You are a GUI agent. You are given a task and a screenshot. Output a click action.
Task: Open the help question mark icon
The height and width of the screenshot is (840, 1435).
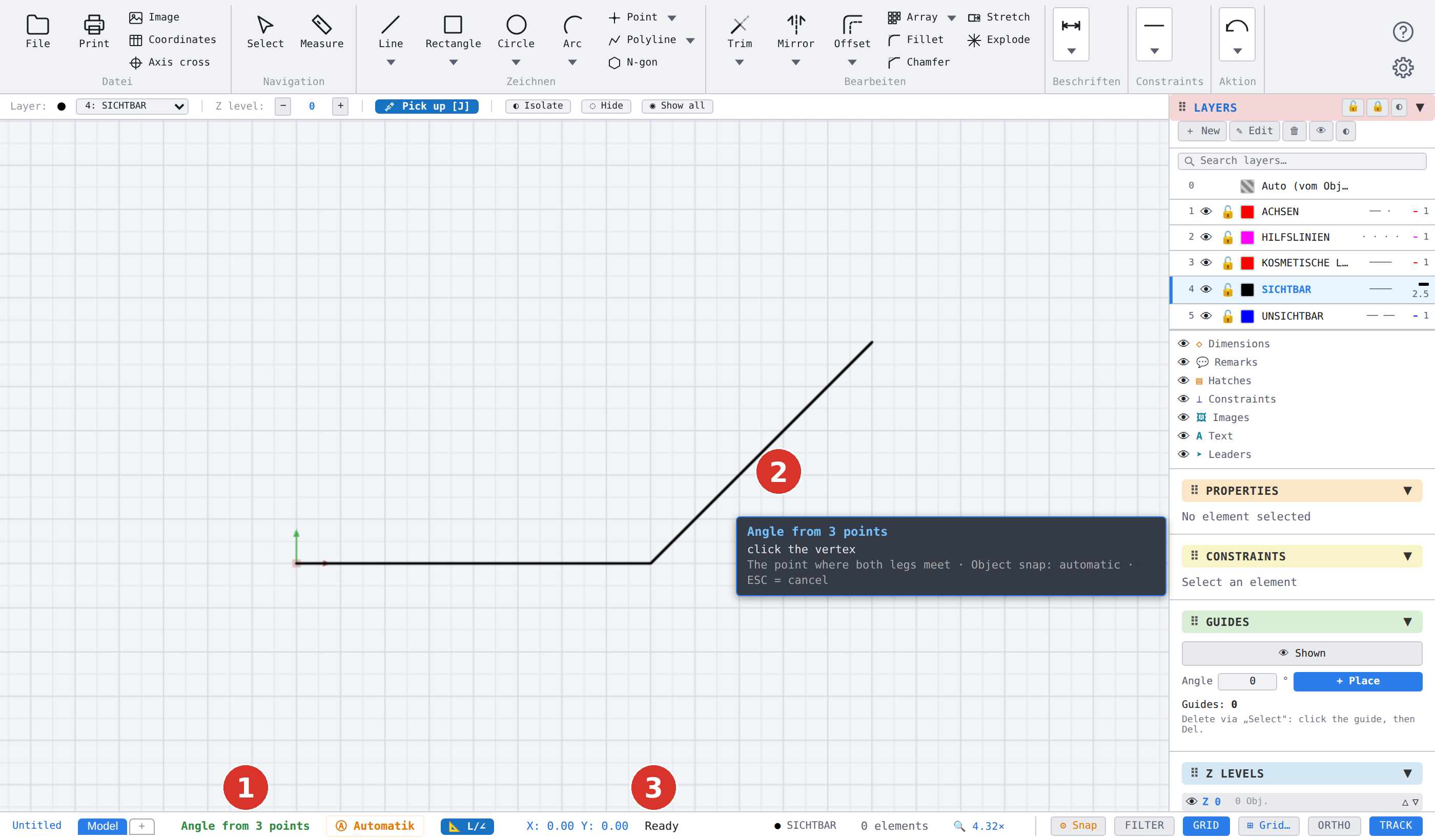1403,31
